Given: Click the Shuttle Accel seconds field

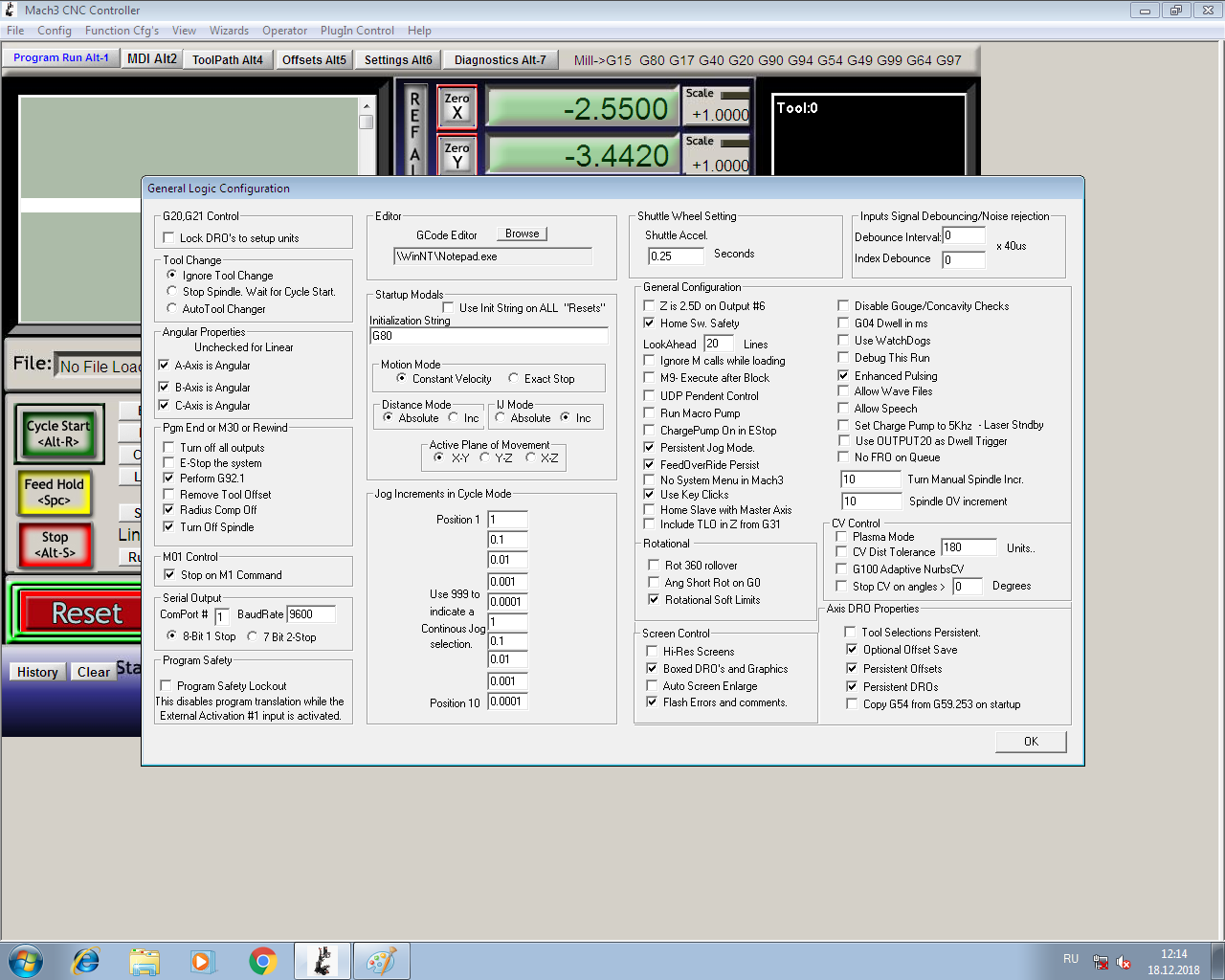Looking at the screenshot, I should pos(676,256).
